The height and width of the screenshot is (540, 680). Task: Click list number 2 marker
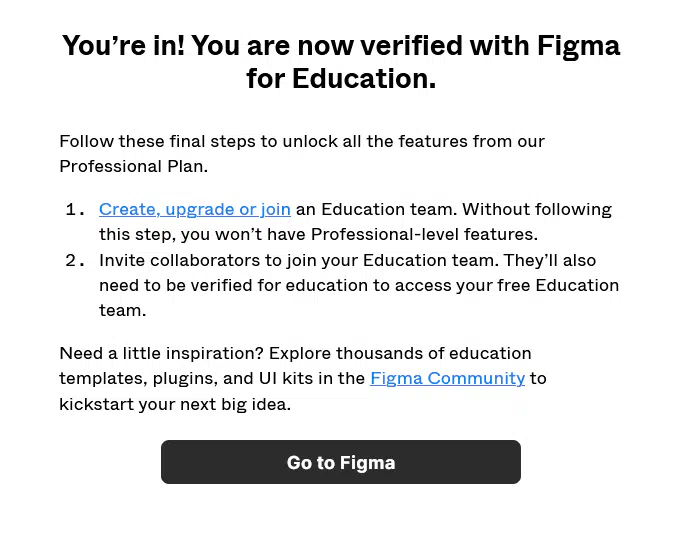[75, 261]
